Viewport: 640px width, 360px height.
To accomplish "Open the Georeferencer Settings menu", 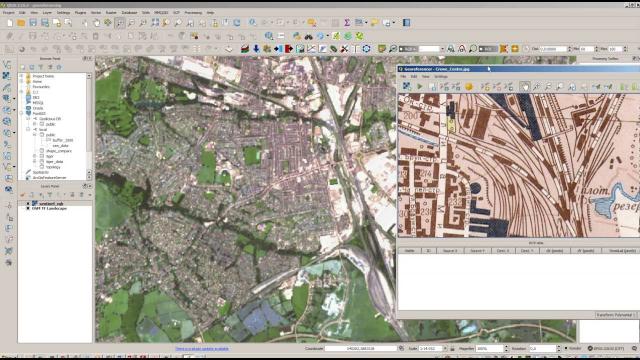I will click(440, 76).
